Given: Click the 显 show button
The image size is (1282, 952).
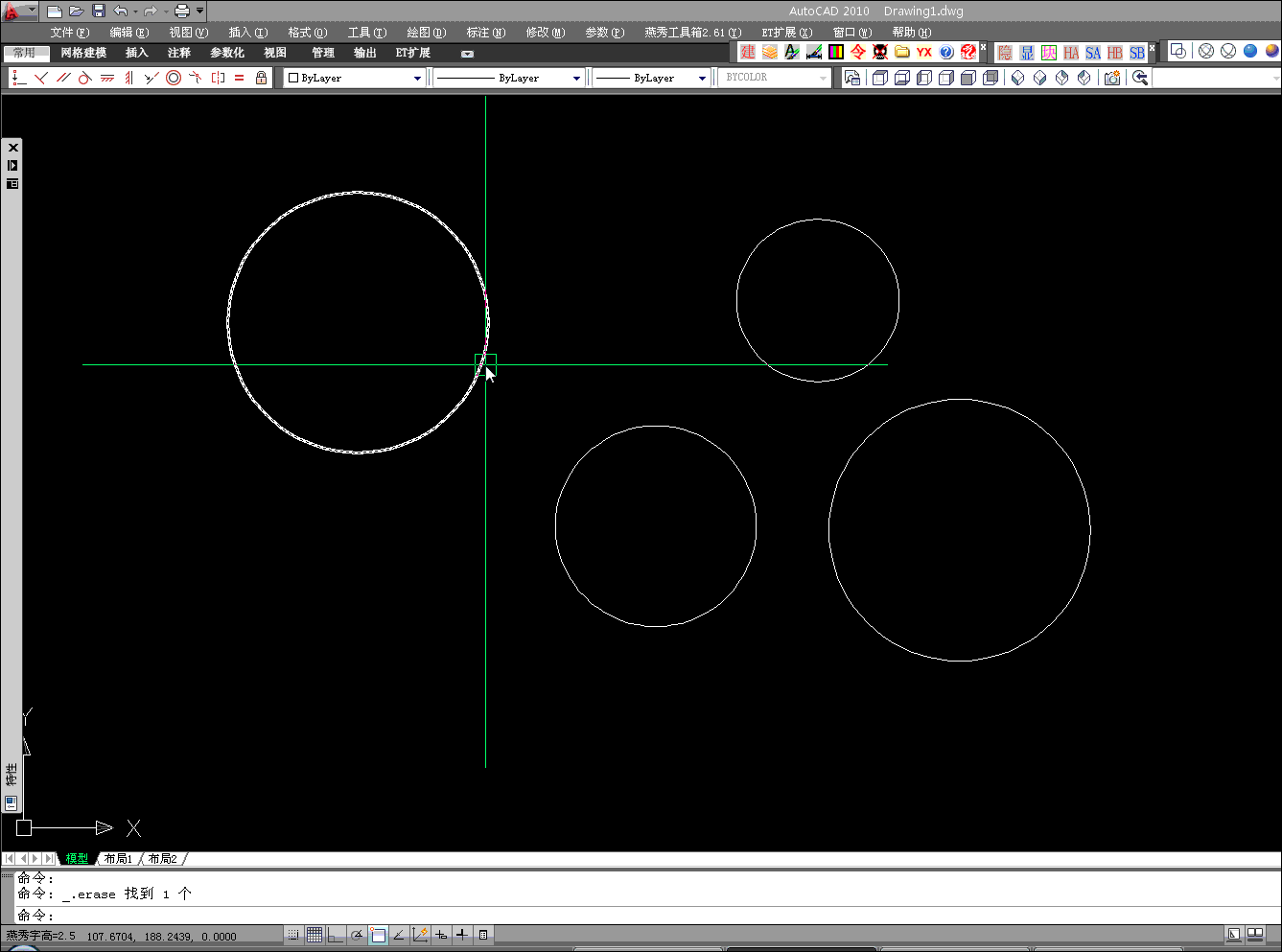Looking at the screenshot, I should point(1027,53).
